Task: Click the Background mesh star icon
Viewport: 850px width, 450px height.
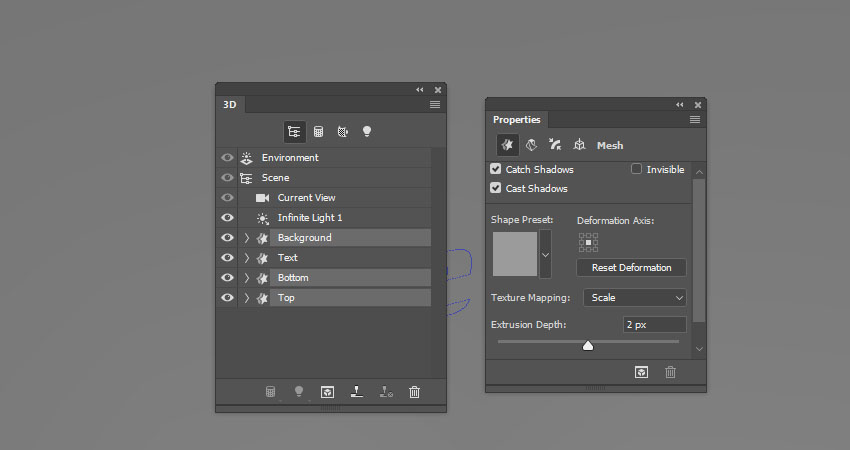Action: pyautogui.click(x=262, y=238)
